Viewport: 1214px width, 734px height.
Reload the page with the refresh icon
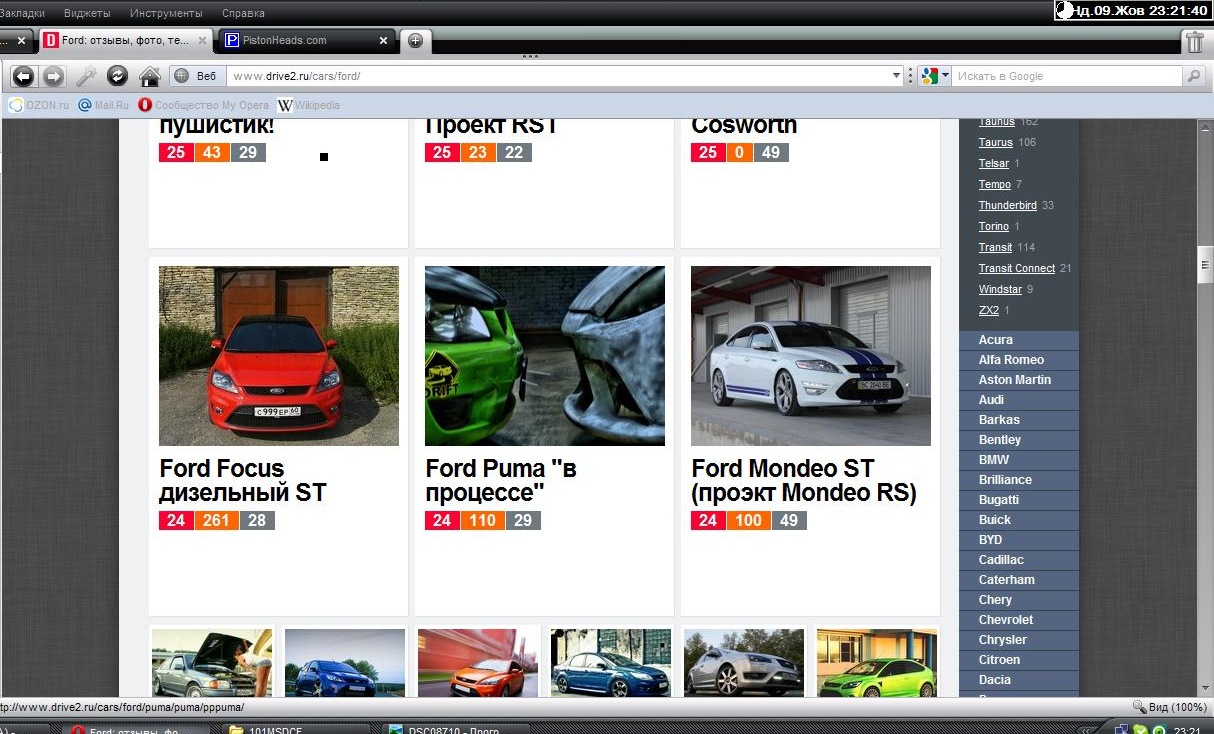[118, 76]
